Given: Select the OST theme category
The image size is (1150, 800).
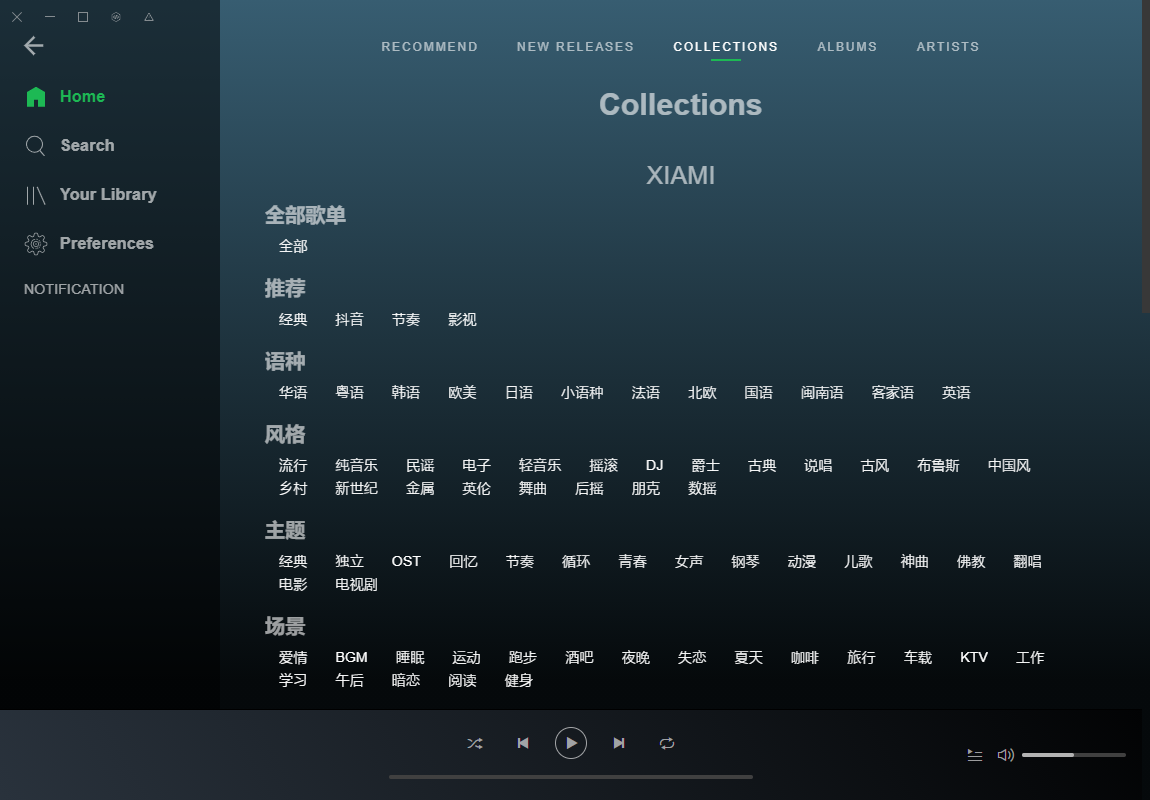Looking at the screenshot, I should (406, 562).
